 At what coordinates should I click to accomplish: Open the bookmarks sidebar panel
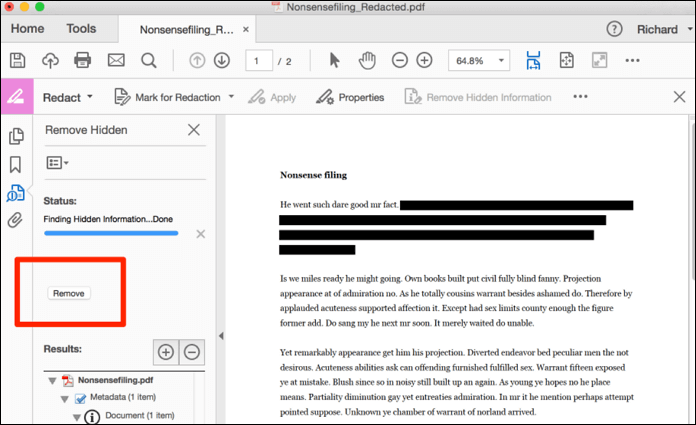[16, 164]
